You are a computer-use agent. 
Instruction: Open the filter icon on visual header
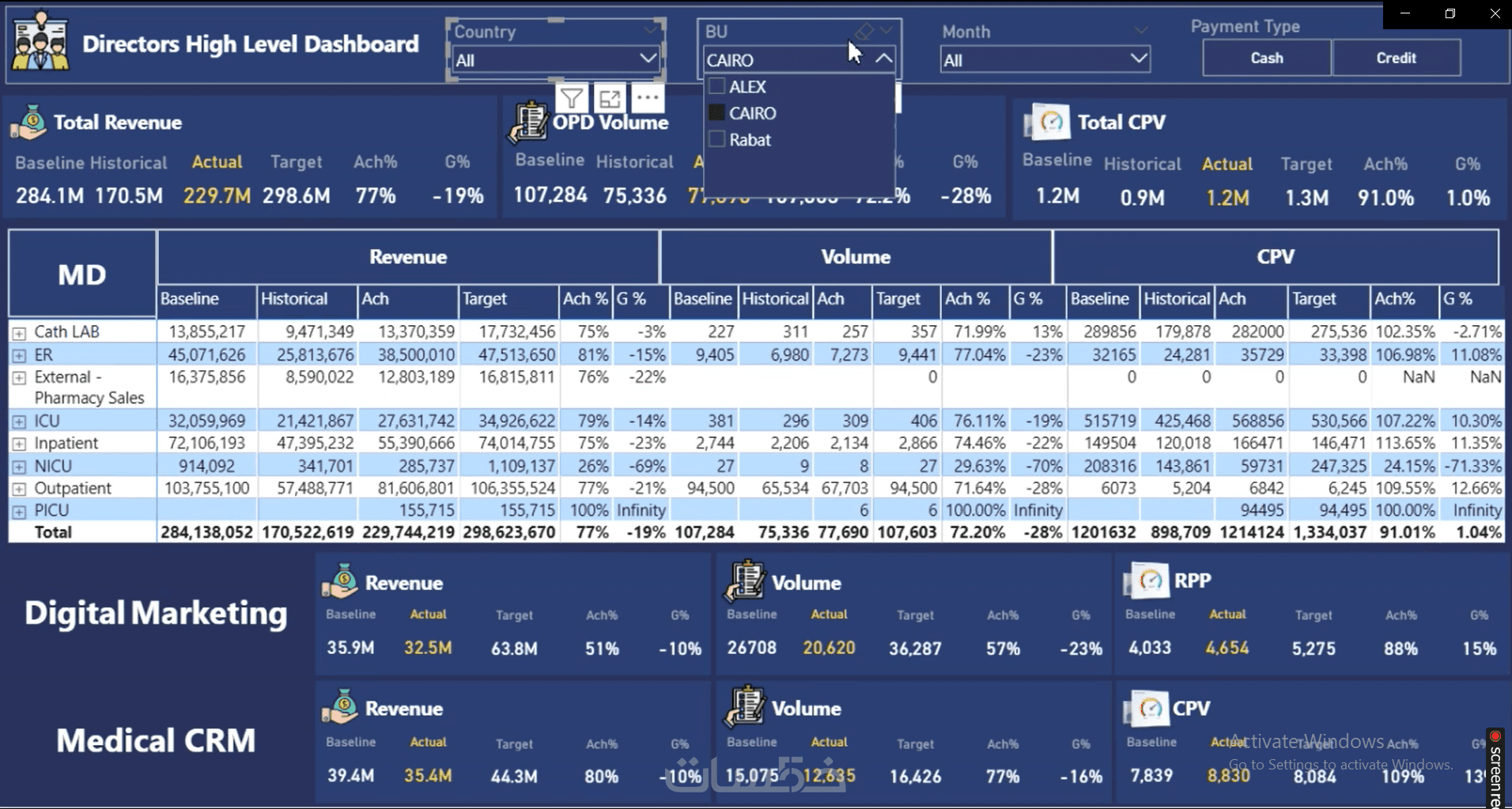point(572,99)
